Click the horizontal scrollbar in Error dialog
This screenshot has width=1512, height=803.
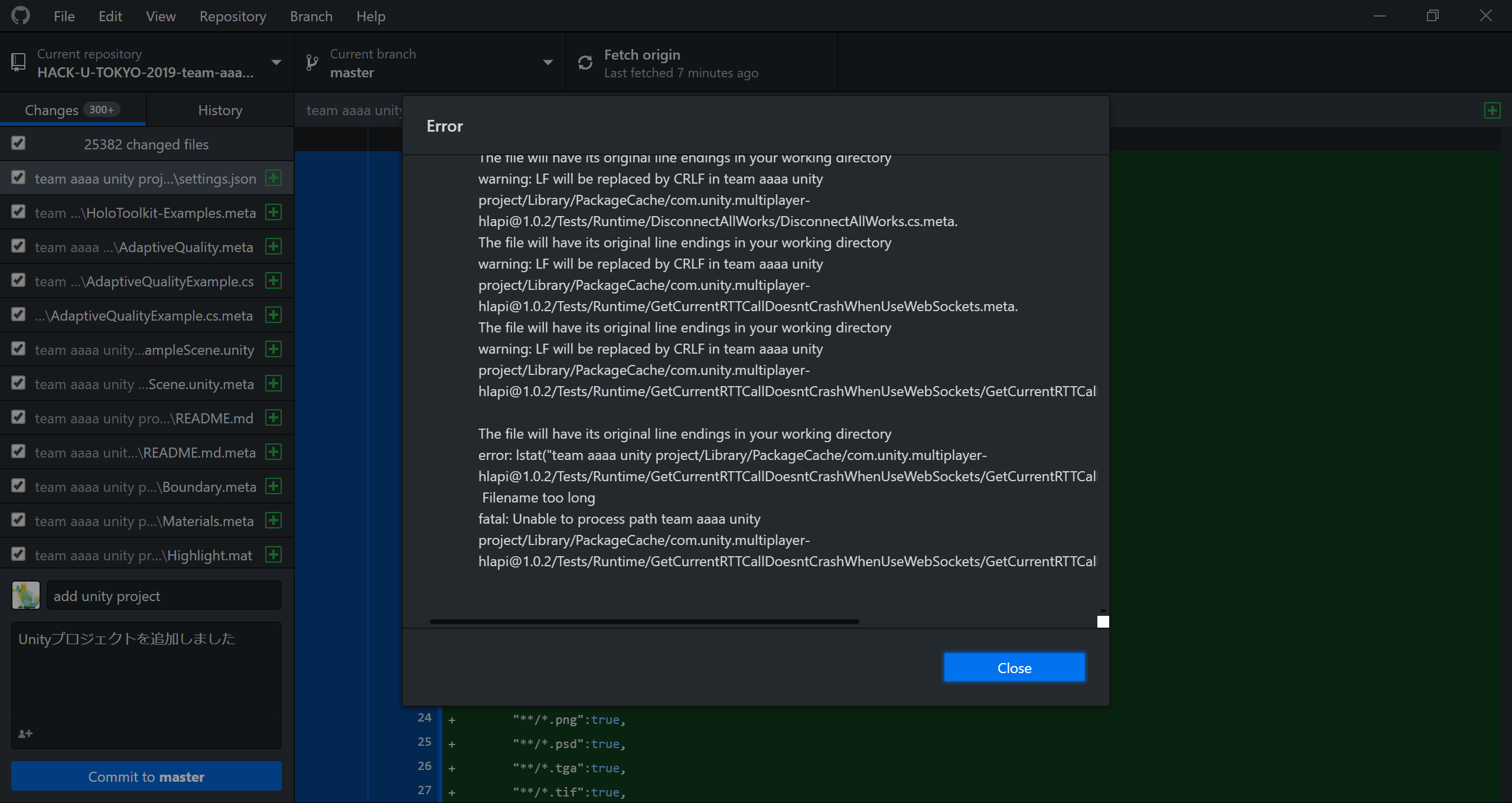[644, 622]
